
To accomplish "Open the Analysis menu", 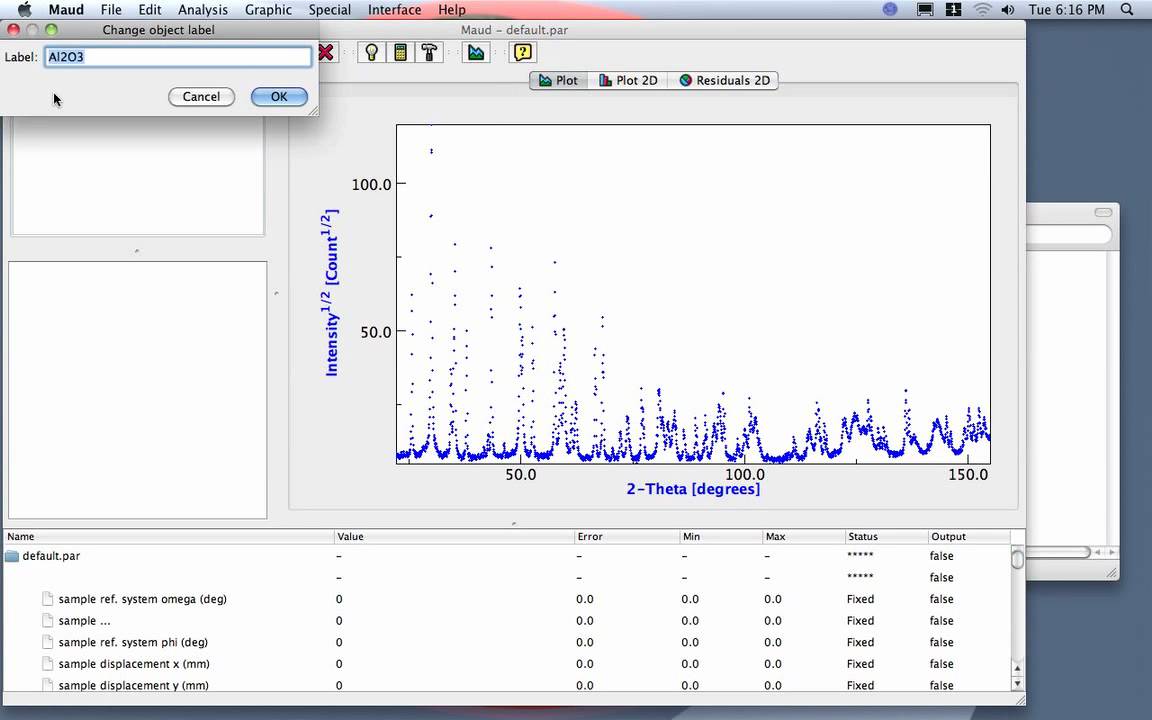I will [x=203, y=10].
